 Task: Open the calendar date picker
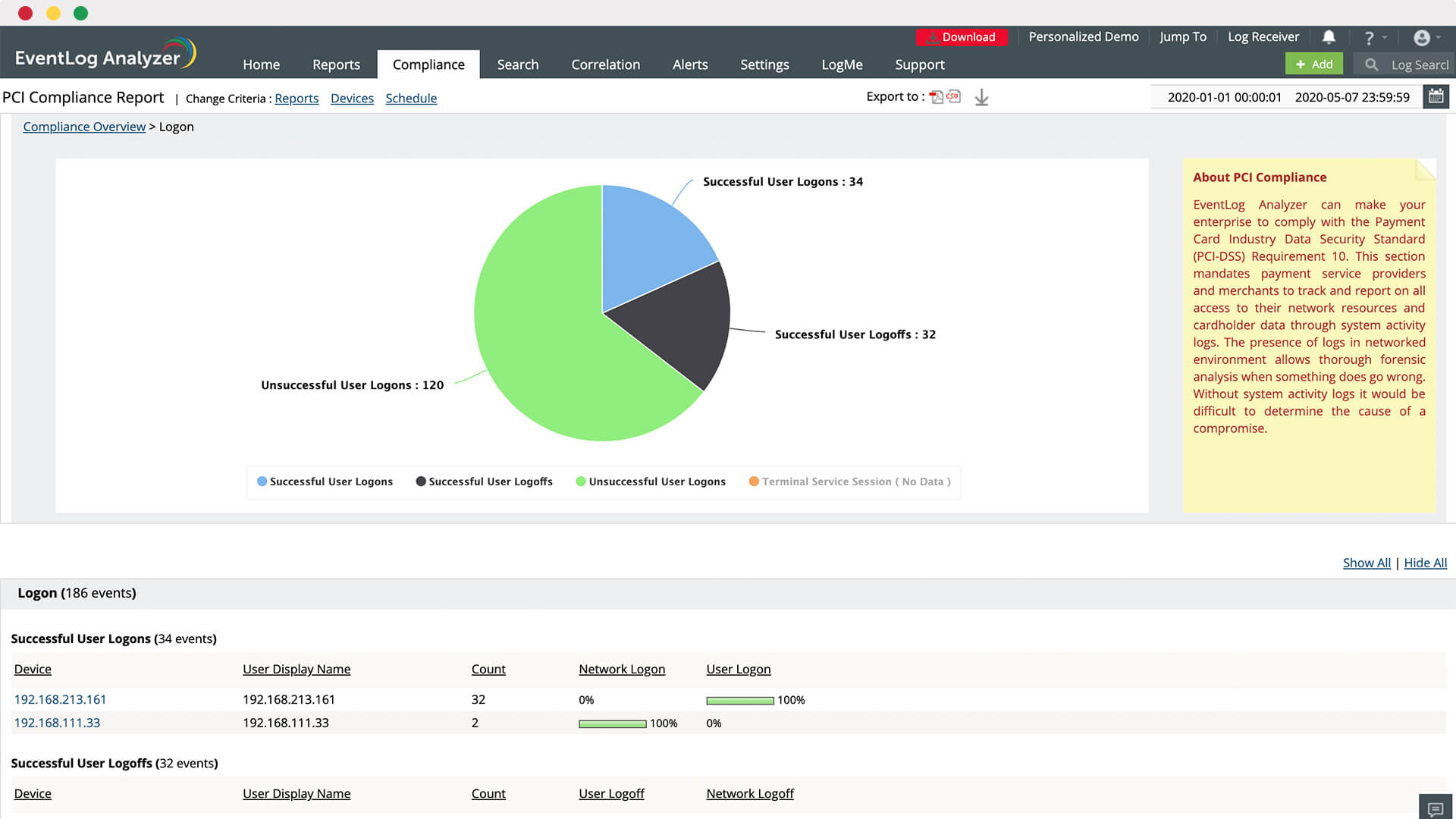pos(1436,96)
